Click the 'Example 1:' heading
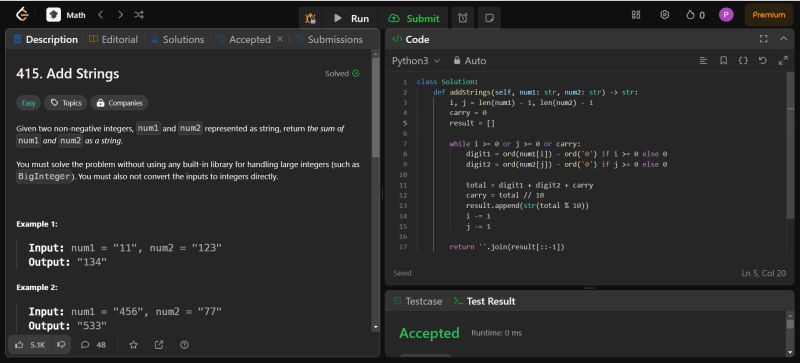The height and width of the screenshot is (363, 800). [37, 224]
